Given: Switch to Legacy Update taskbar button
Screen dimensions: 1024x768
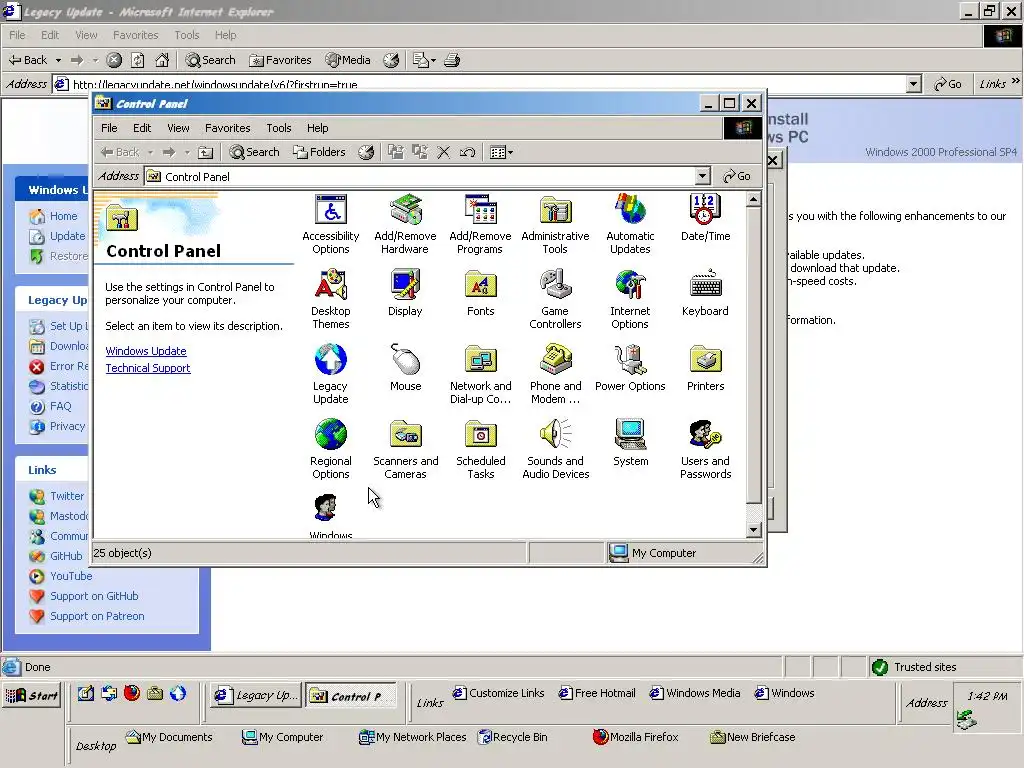Looking at the screenshot, I should [257, 696].
